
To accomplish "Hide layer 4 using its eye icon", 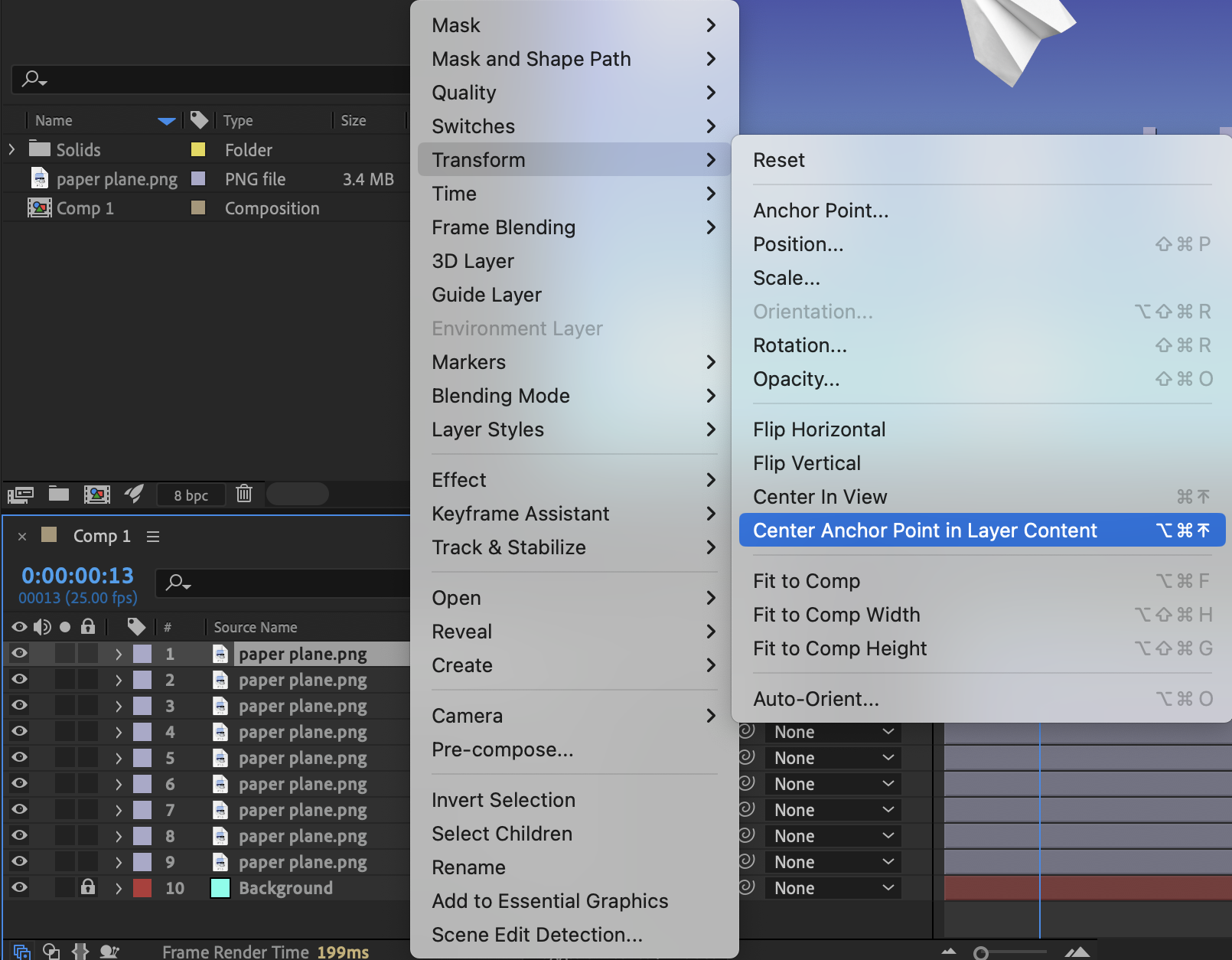I will [x=19, y=731].
